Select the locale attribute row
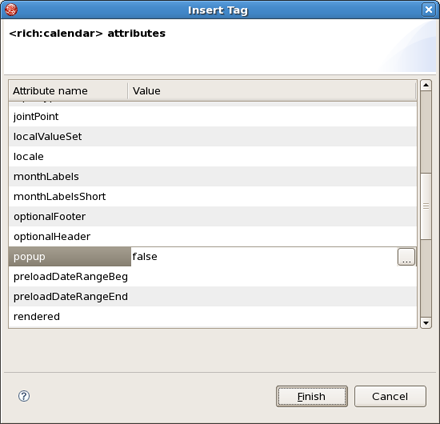440x424 pixels. (x=213, y=156)
